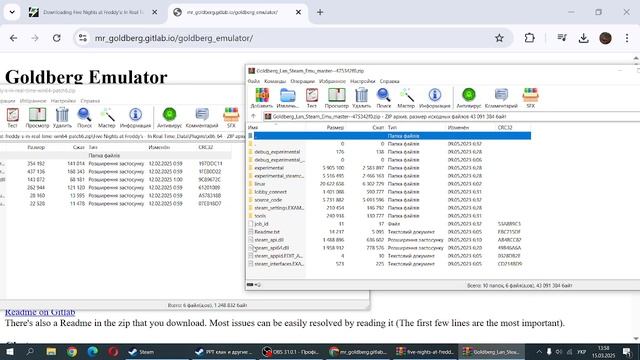Open Chrome extensions puzzle icon

tap(529, 38)
